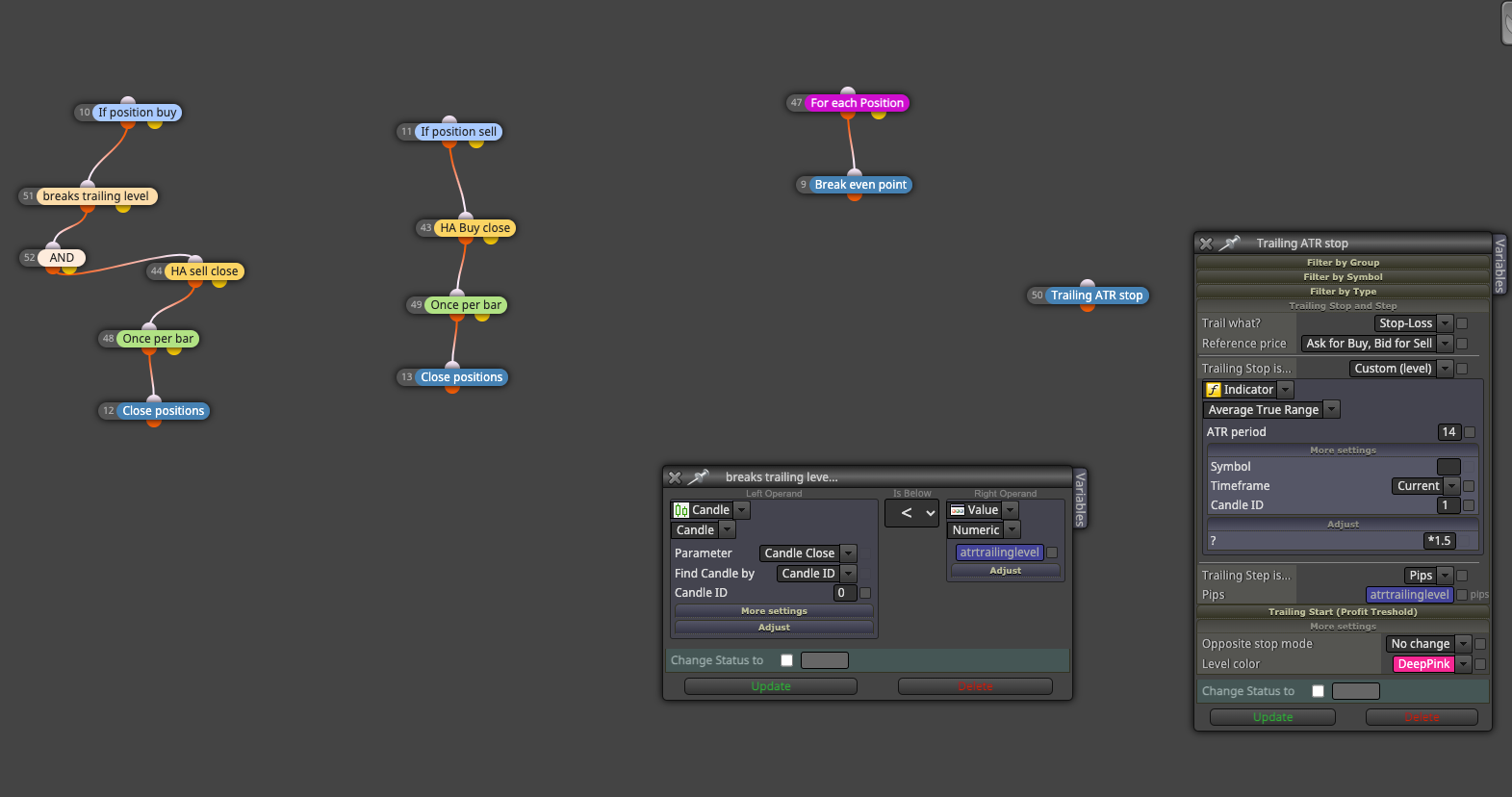Viewport: 1512px width, 797px height.
Task: Expand the Filter by Symbol section
Action: pyautogui.click(x=1343, y=277)
